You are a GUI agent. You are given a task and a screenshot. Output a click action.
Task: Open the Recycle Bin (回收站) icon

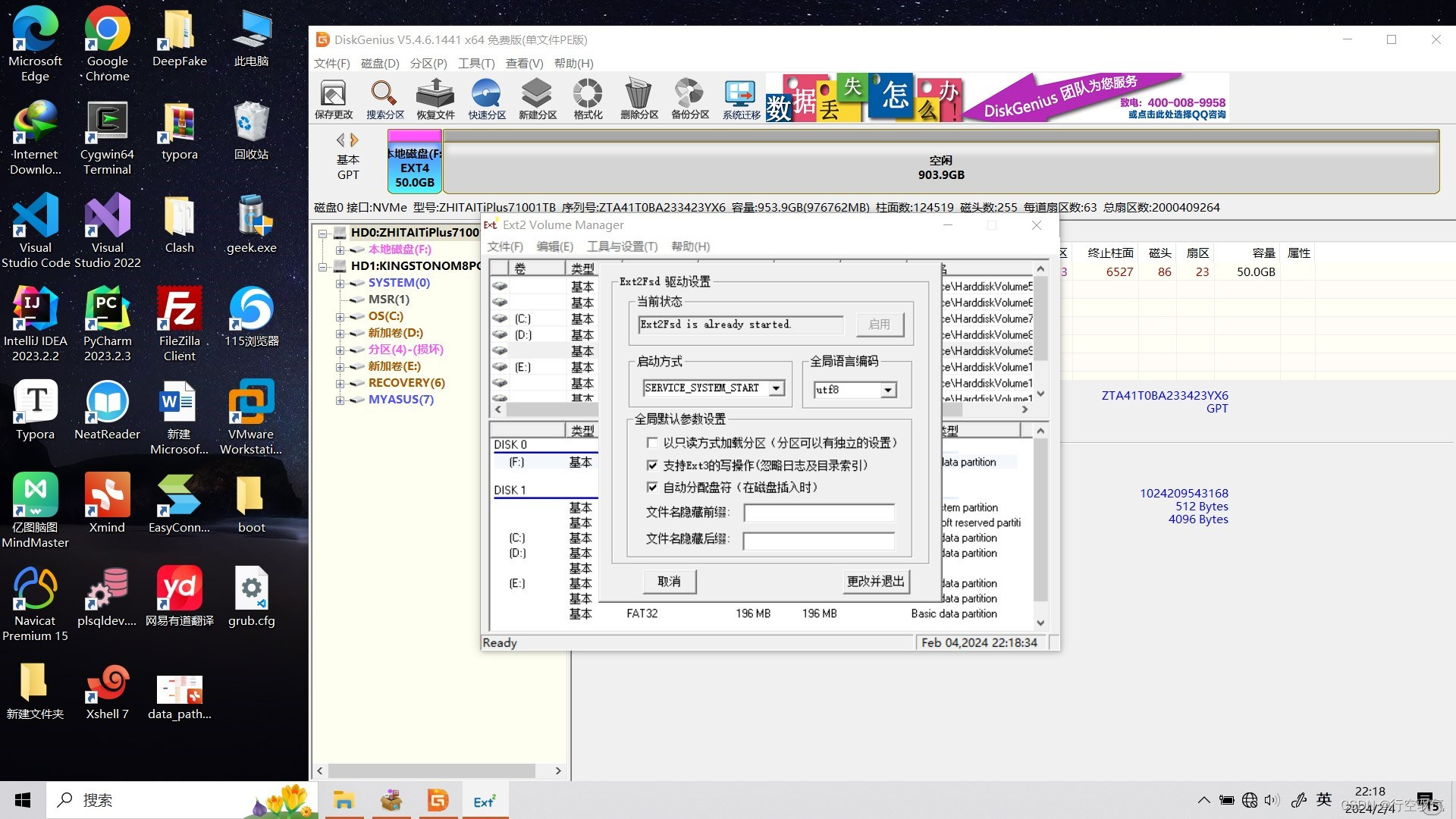coord(251,130)
